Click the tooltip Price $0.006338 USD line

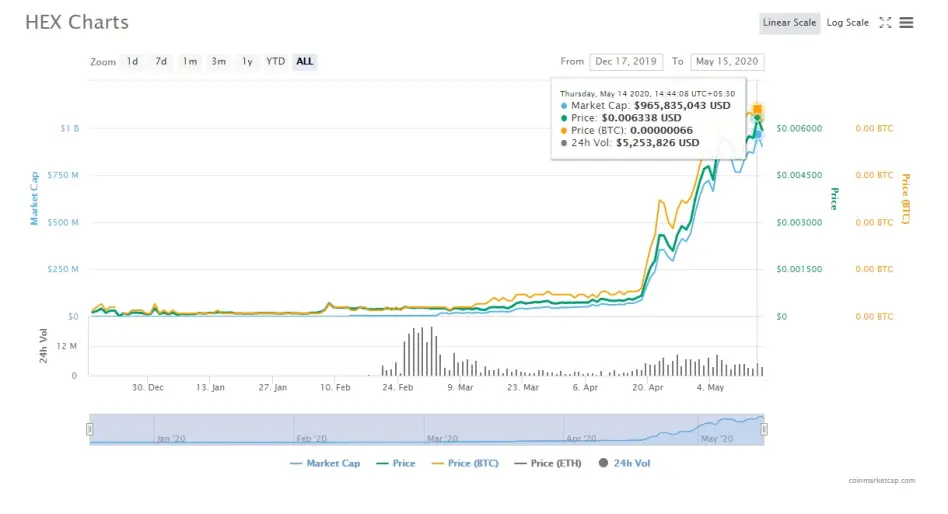point(621,118)
